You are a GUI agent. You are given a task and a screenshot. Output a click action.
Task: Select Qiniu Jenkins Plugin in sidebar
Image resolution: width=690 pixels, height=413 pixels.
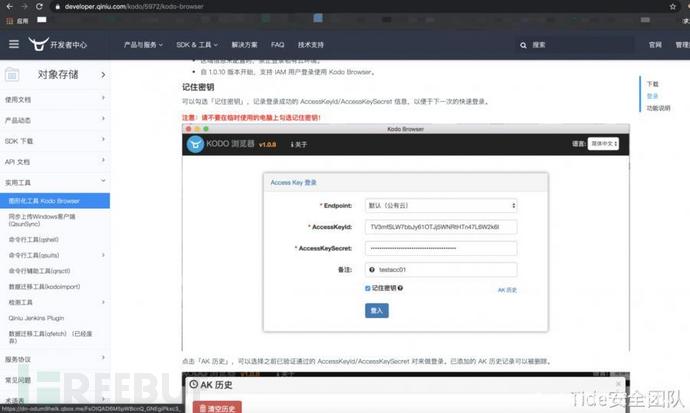(x=36, y=318)
